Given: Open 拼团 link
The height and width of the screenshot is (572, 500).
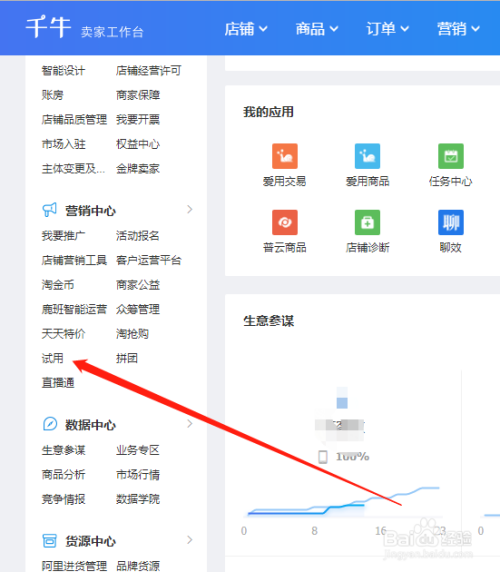Looking at the screenshot, I should click(127, 358).
